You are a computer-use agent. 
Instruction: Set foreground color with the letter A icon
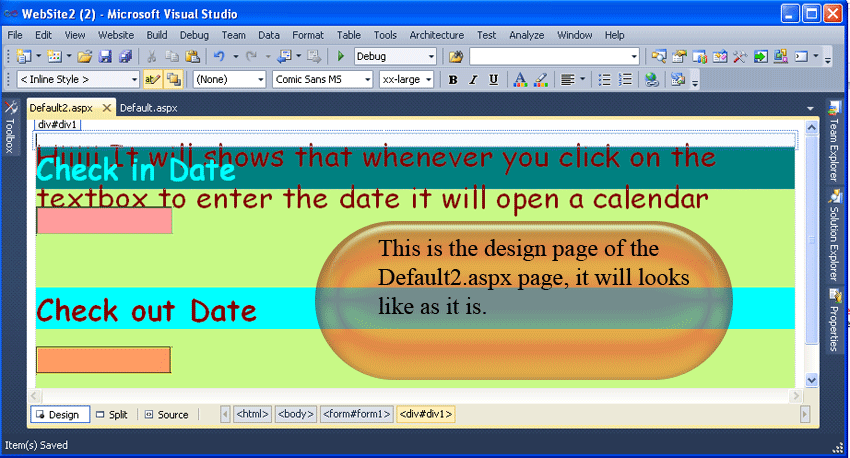[520, 80]
